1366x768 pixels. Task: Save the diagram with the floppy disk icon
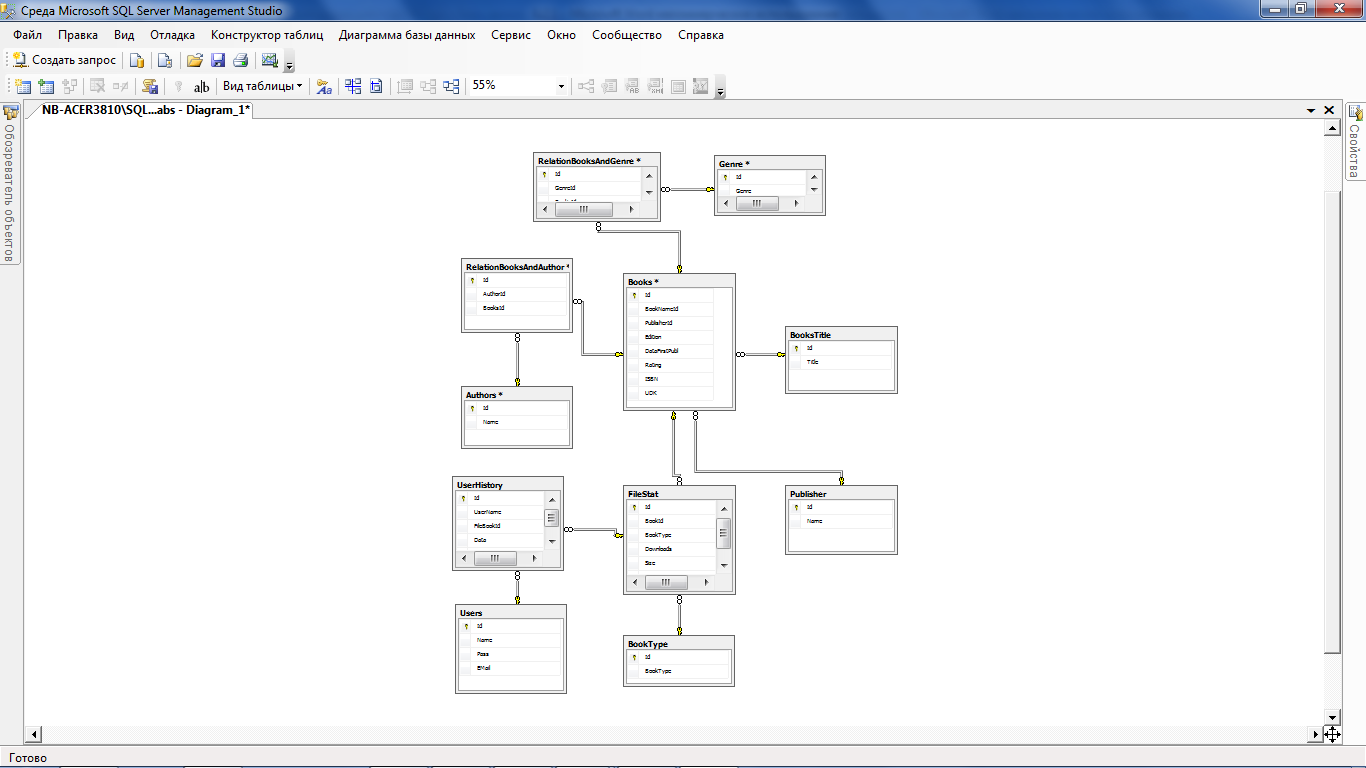pos(218,60)
